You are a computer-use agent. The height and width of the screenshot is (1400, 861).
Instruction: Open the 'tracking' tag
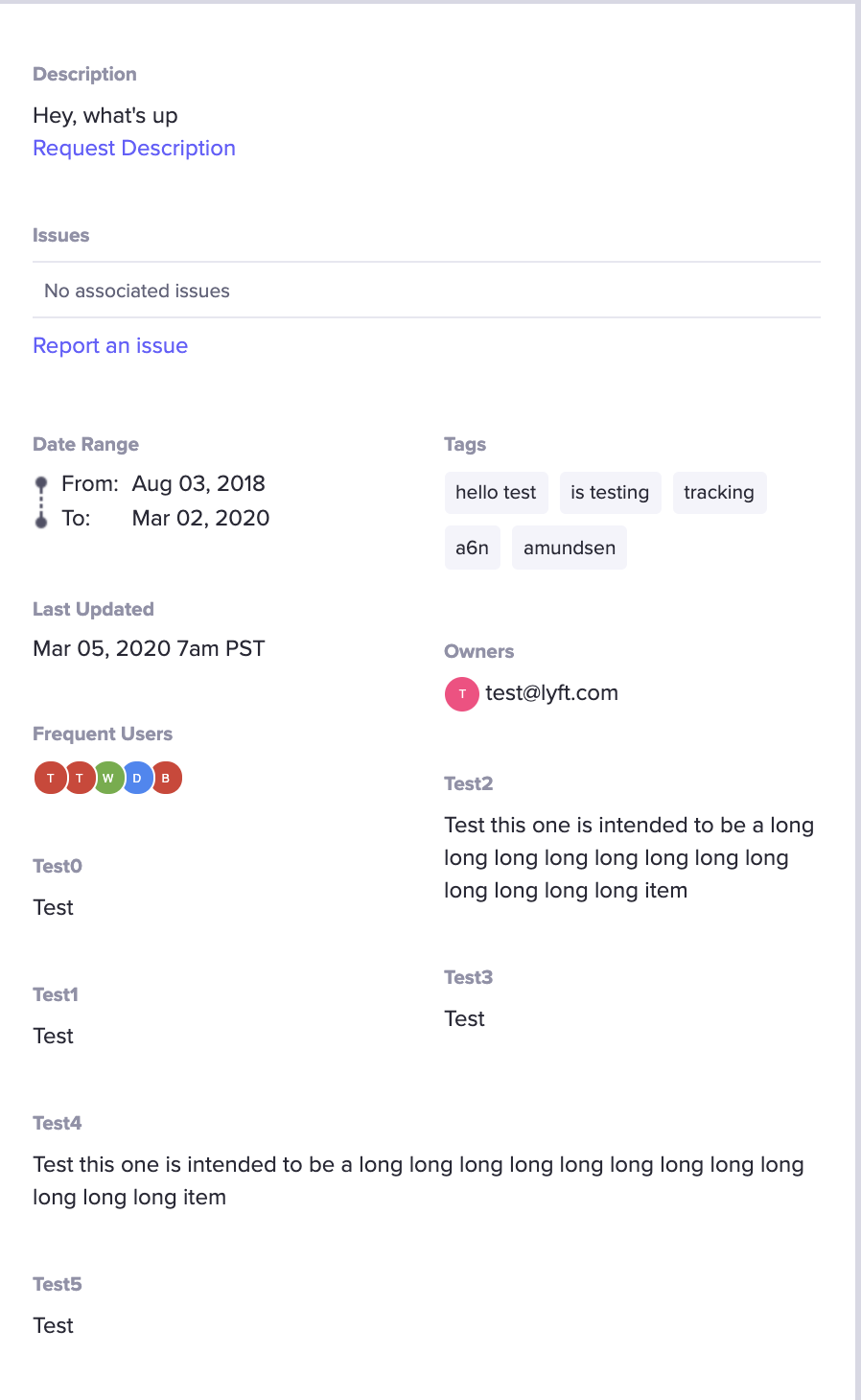click(x=719, y=493)
